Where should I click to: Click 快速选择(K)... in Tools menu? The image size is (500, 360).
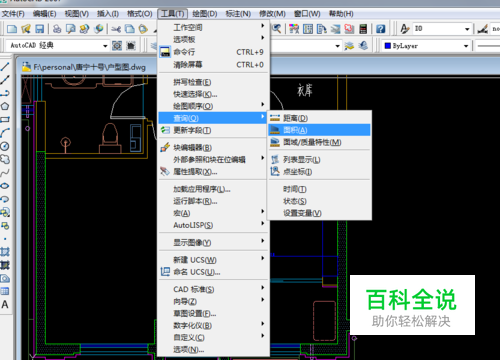click(213, 94)
